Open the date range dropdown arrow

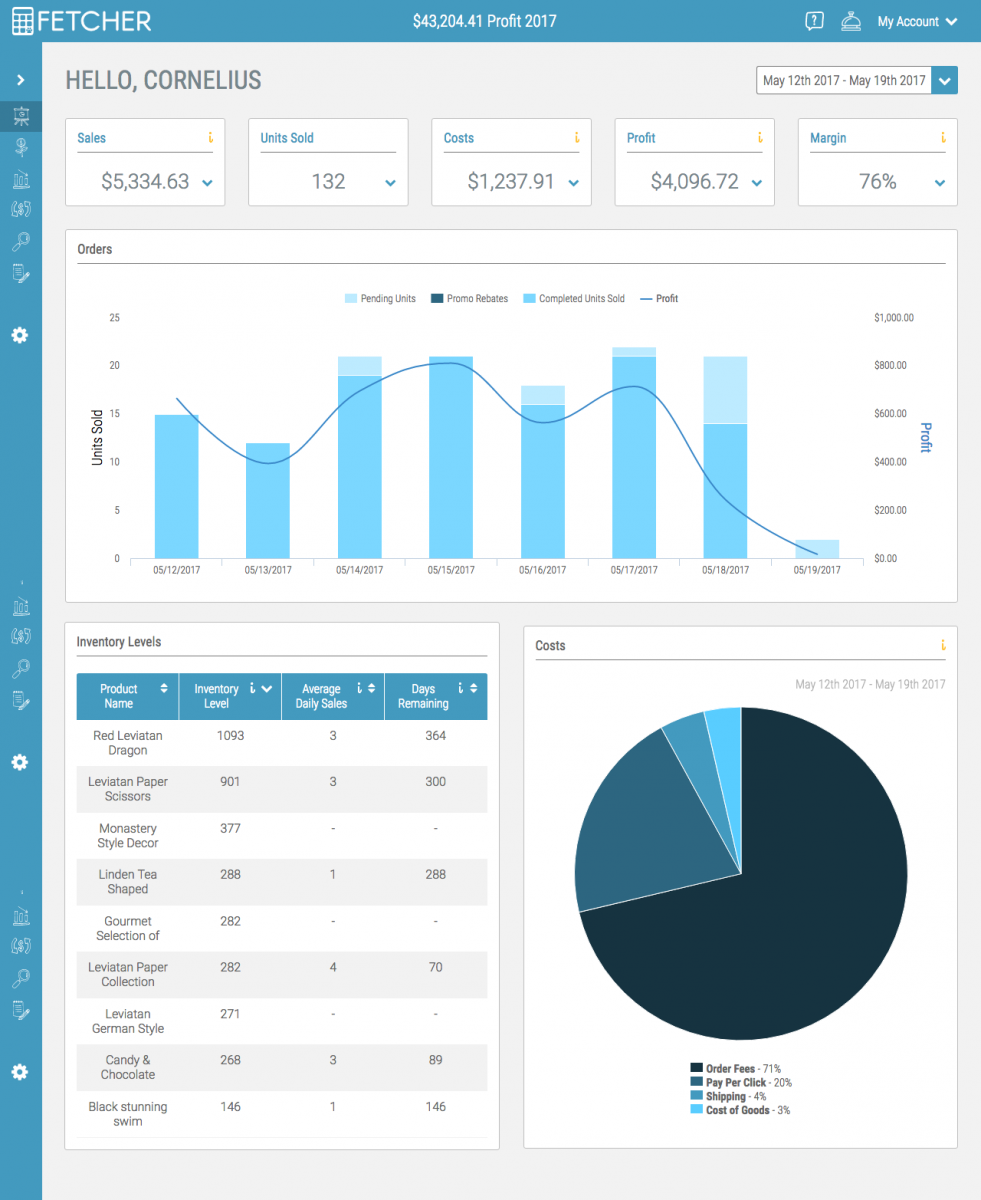coord(944,81)
